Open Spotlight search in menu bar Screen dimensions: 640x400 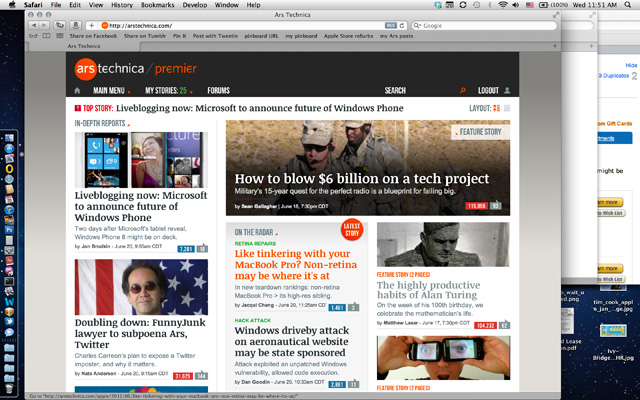tap(627, 5)
